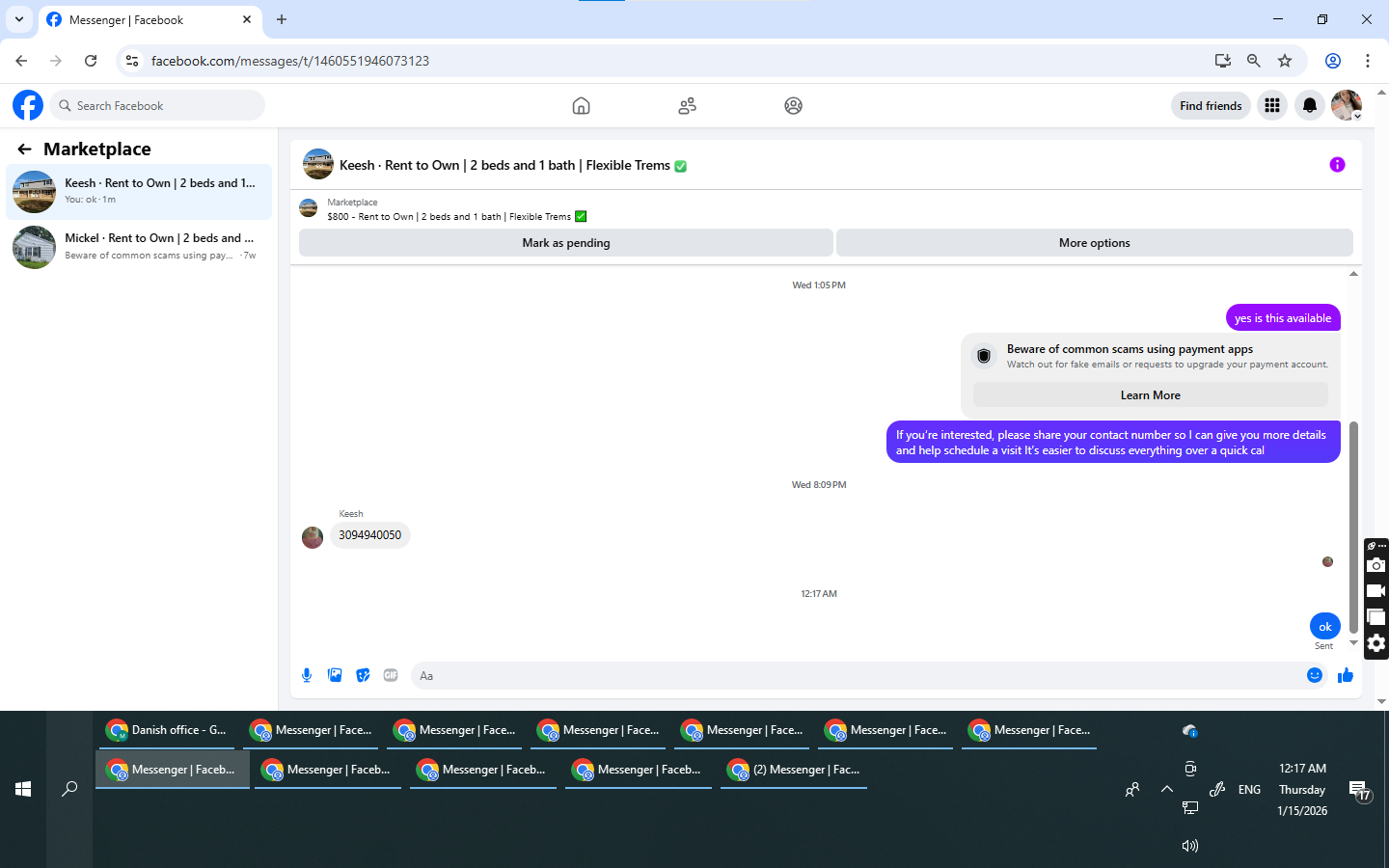Open the Windows taskbar search icon

(69, 789)
